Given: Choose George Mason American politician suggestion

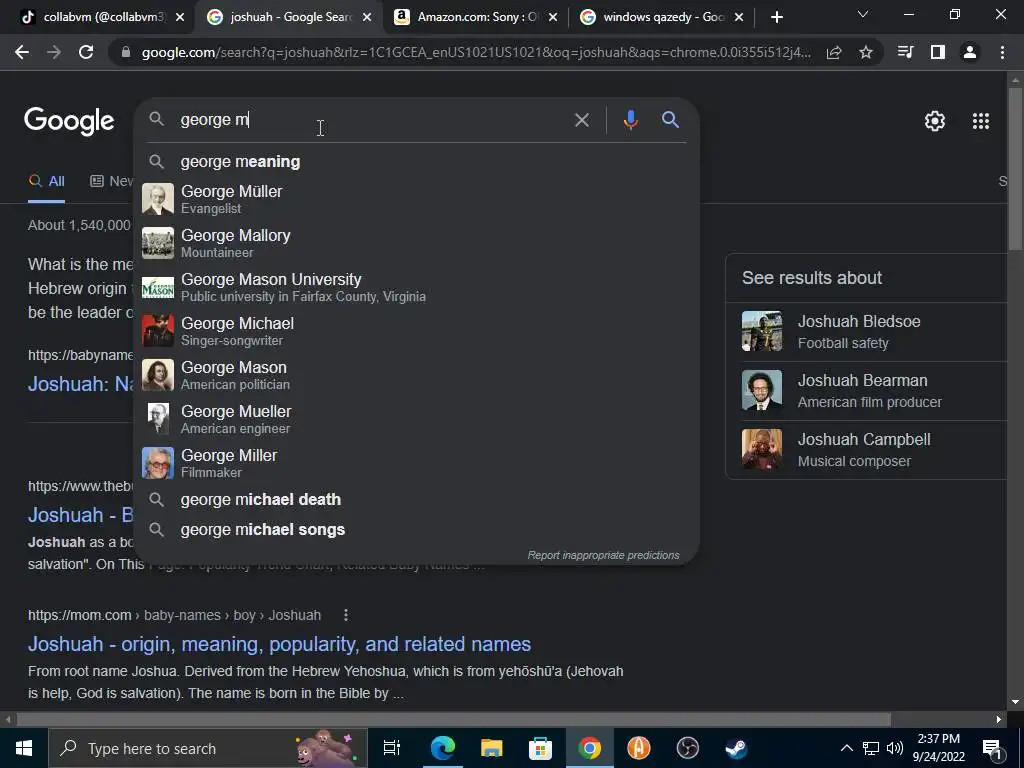Looking at the screenshot, I should (417, 375).
